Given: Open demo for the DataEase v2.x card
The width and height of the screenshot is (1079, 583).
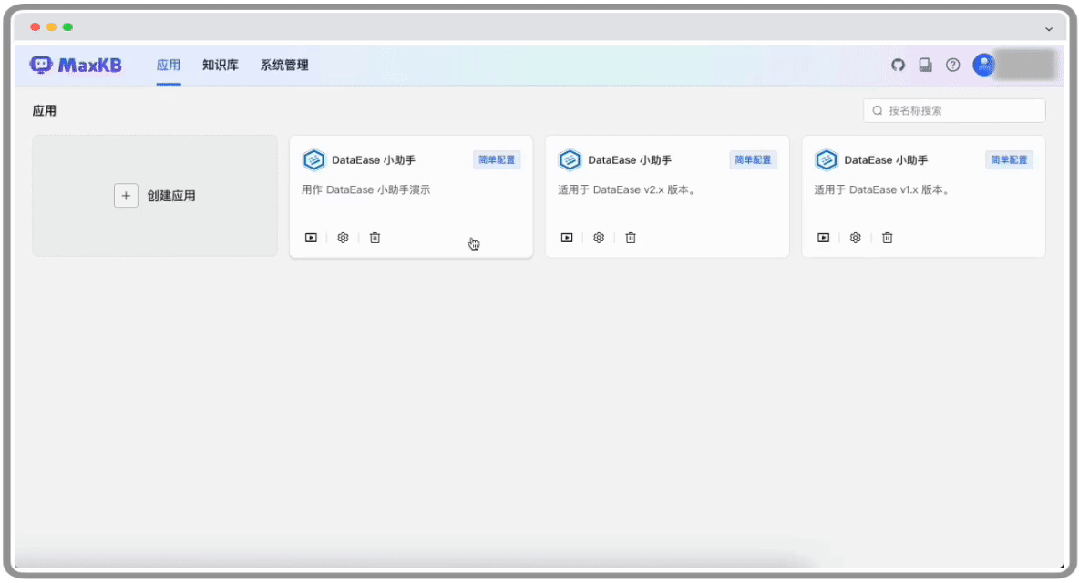Looking at the screenshot, I should coord(566,237).
